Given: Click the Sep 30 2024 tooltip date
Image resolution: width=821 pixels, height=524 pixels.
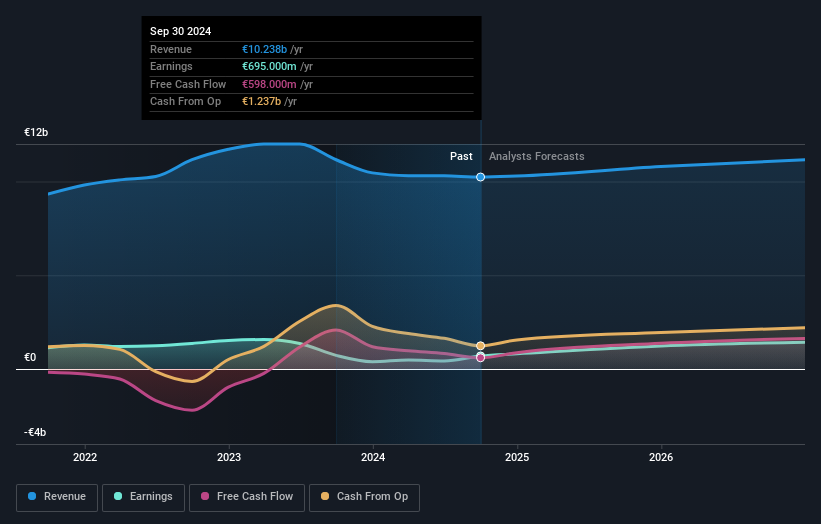Looking at the screenshot, I should click(x=181, y=31).
